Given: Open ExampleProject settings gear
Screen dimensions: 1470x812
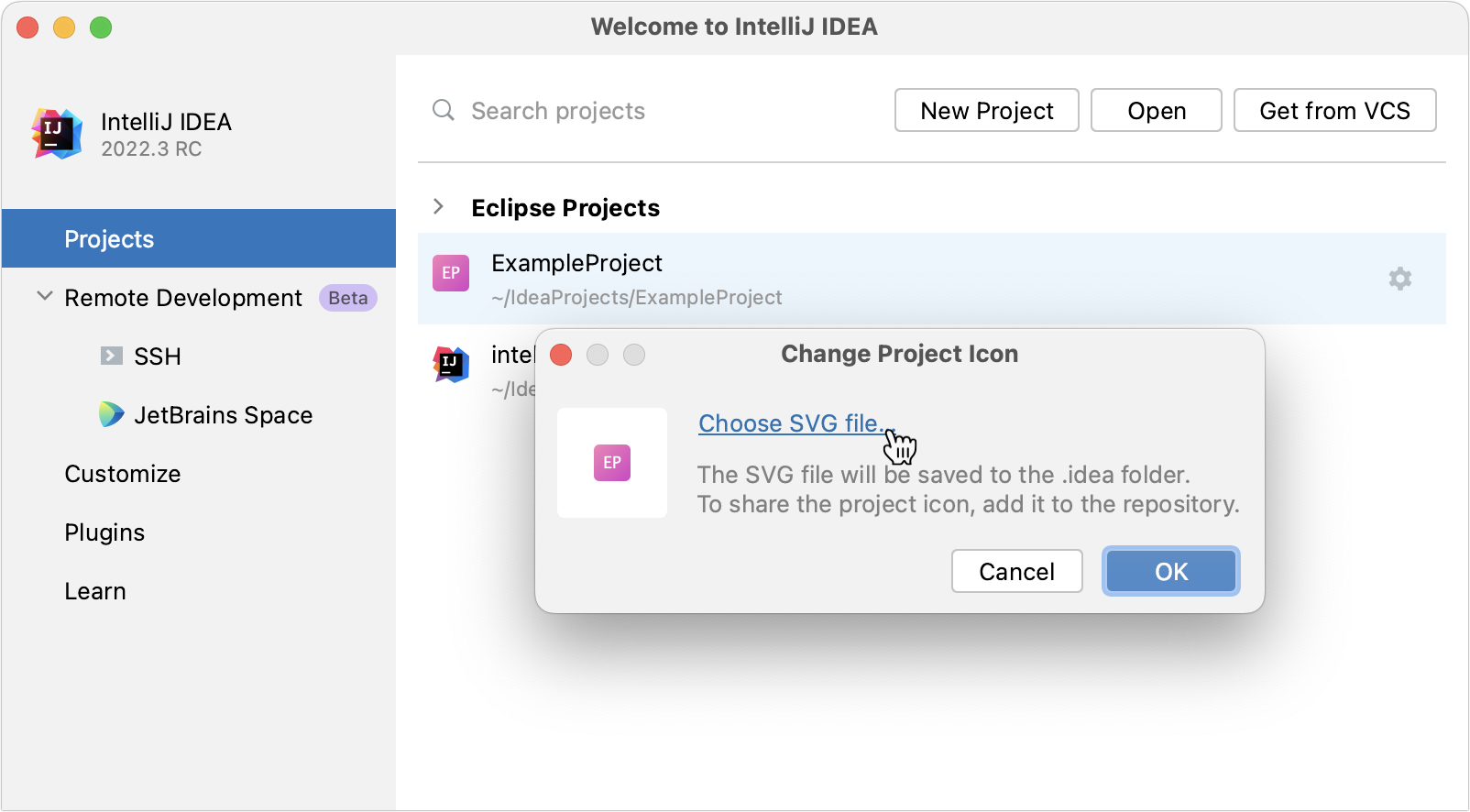Looking at the screenshot, I should point(1399,279).
